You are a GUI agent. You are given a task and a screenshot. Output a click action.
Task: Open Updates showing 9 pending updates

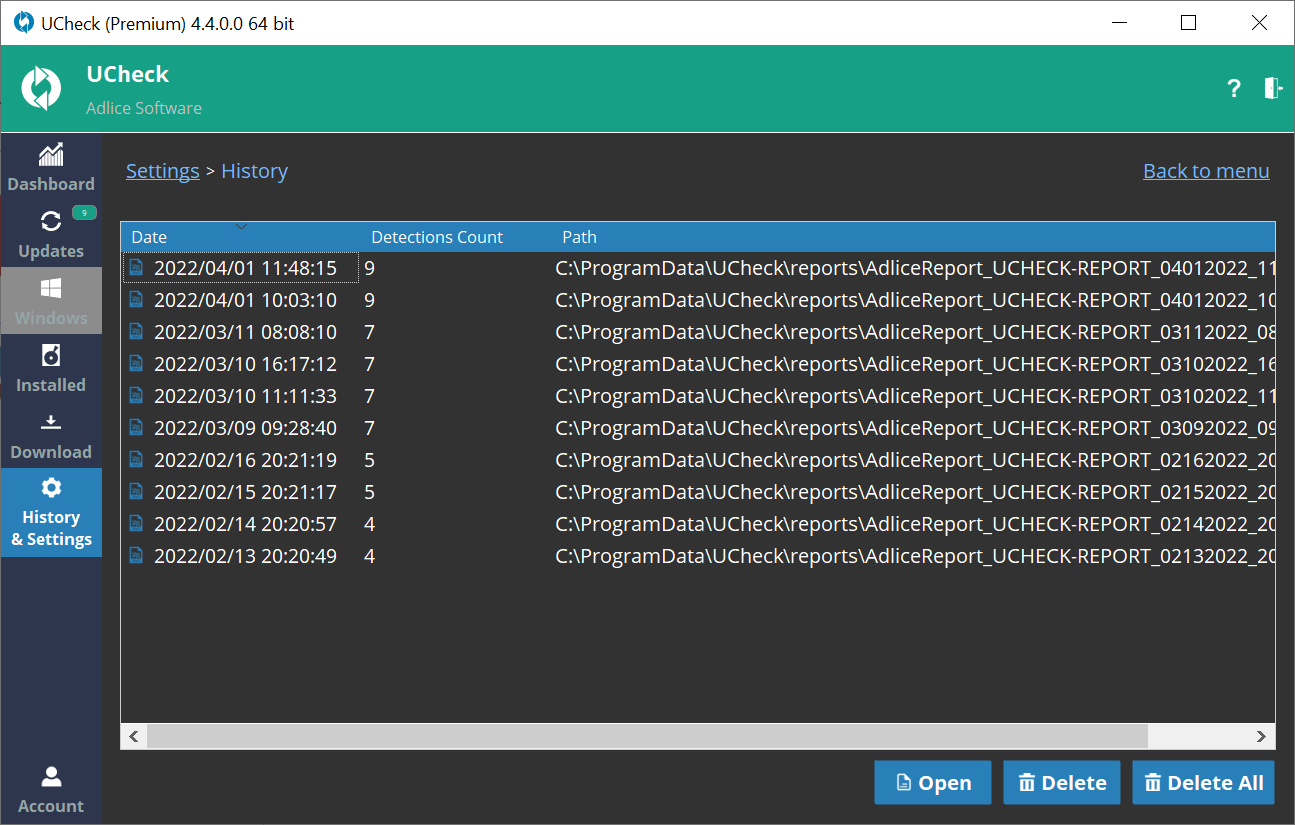[51, 235]
